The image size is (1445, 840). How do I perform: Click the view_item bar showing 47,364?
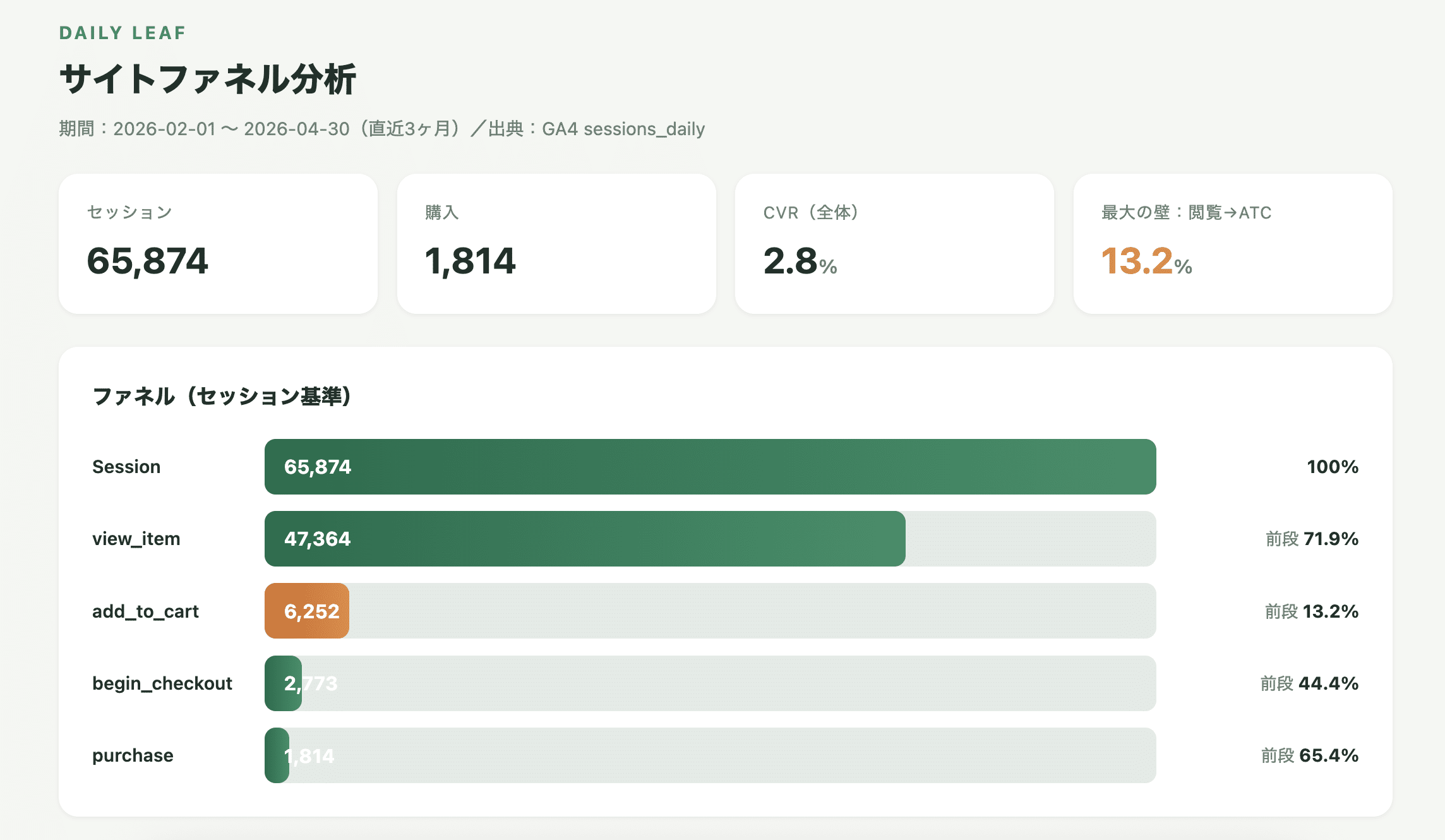click(585, 539)
